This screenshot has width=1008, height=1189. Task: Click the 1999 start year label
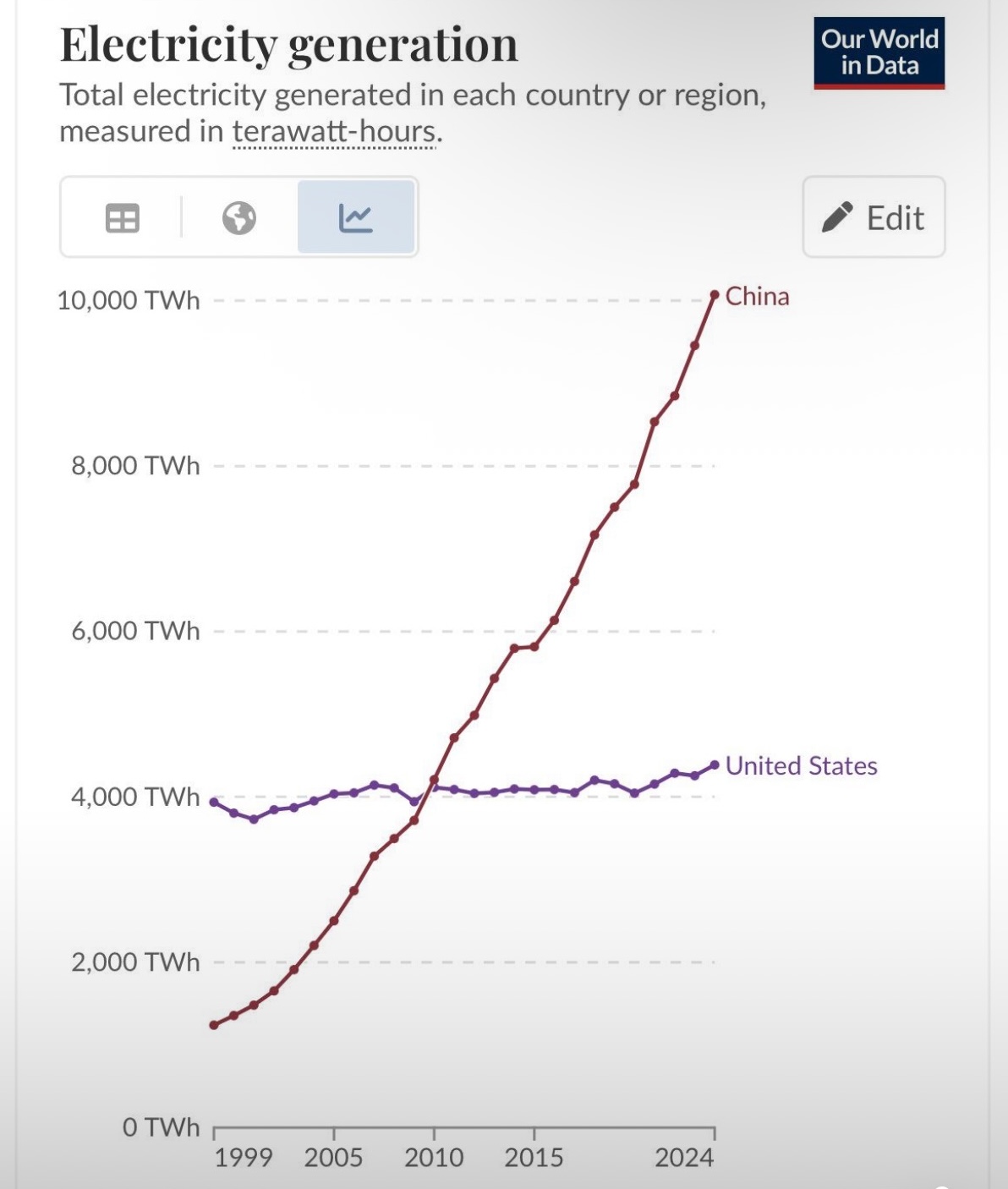(x=244, y=1157)
